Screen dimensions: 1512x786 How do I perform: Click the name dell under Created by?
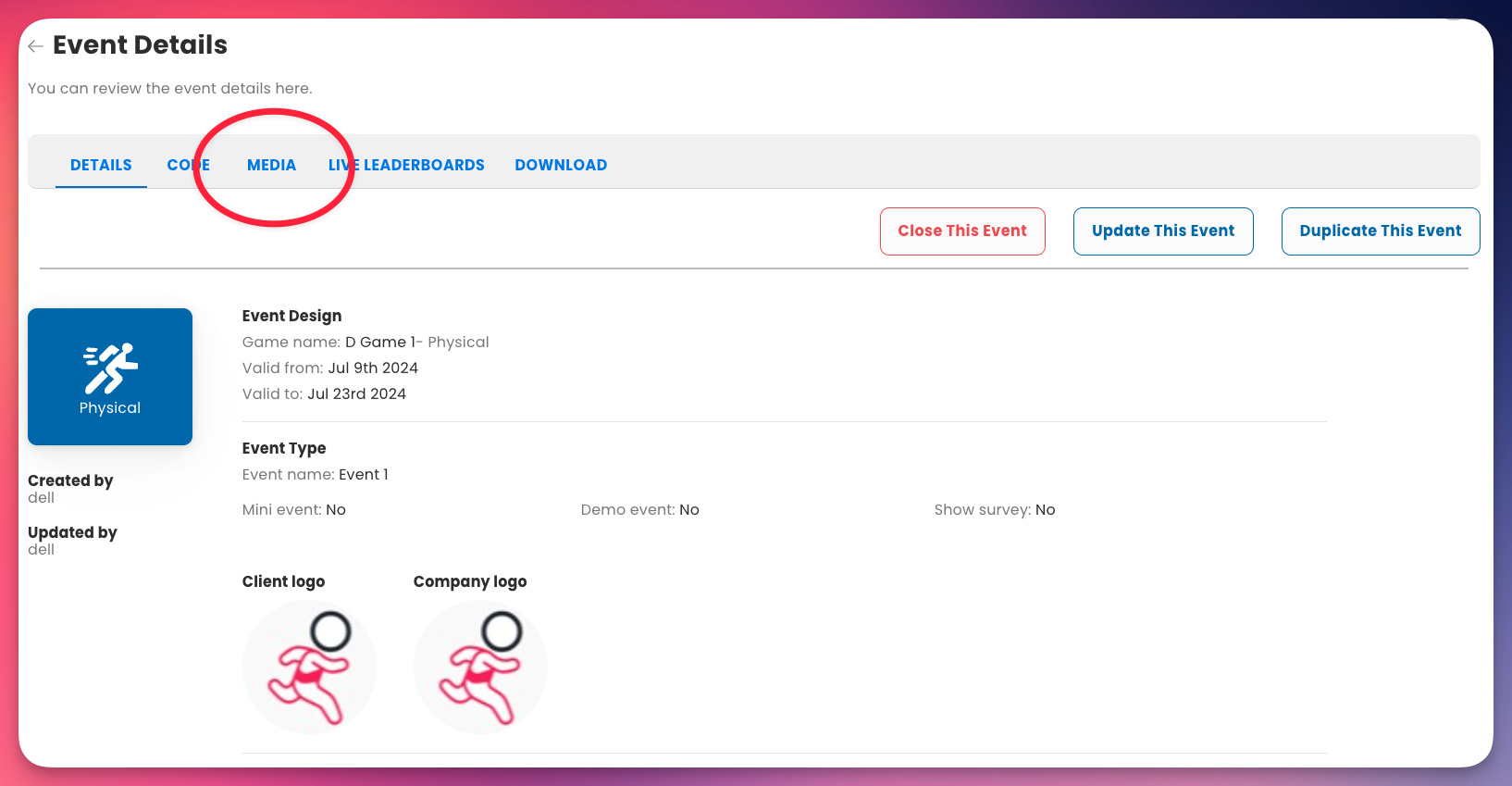point(42,498)
